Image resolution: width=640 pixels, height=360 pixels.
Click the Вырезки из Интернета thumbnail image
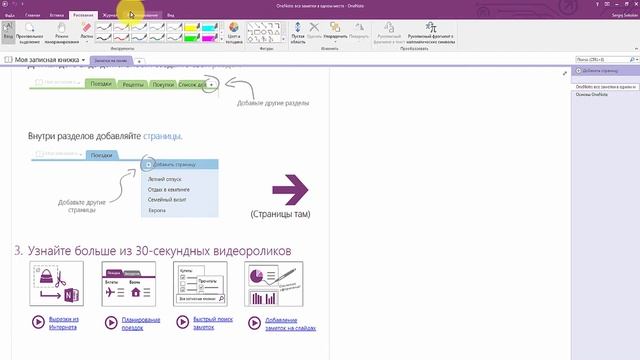(x=57, y=284)
